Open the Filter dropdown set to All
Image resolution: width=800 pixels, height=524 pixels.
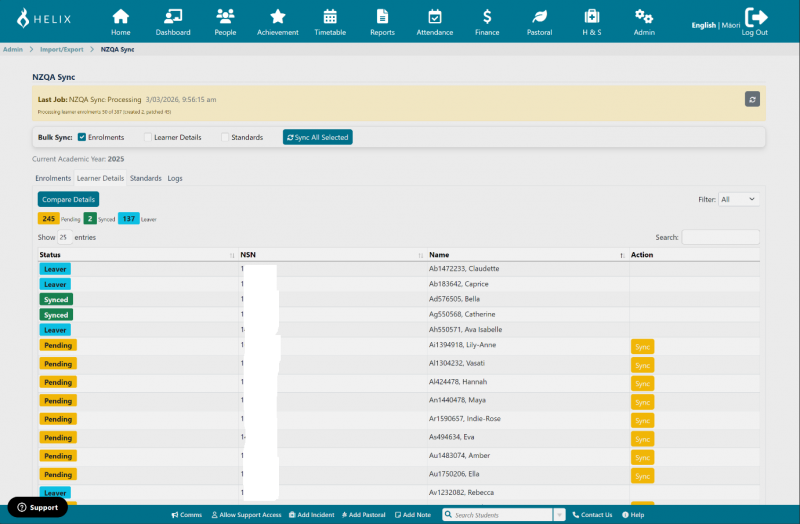(739, 199)
